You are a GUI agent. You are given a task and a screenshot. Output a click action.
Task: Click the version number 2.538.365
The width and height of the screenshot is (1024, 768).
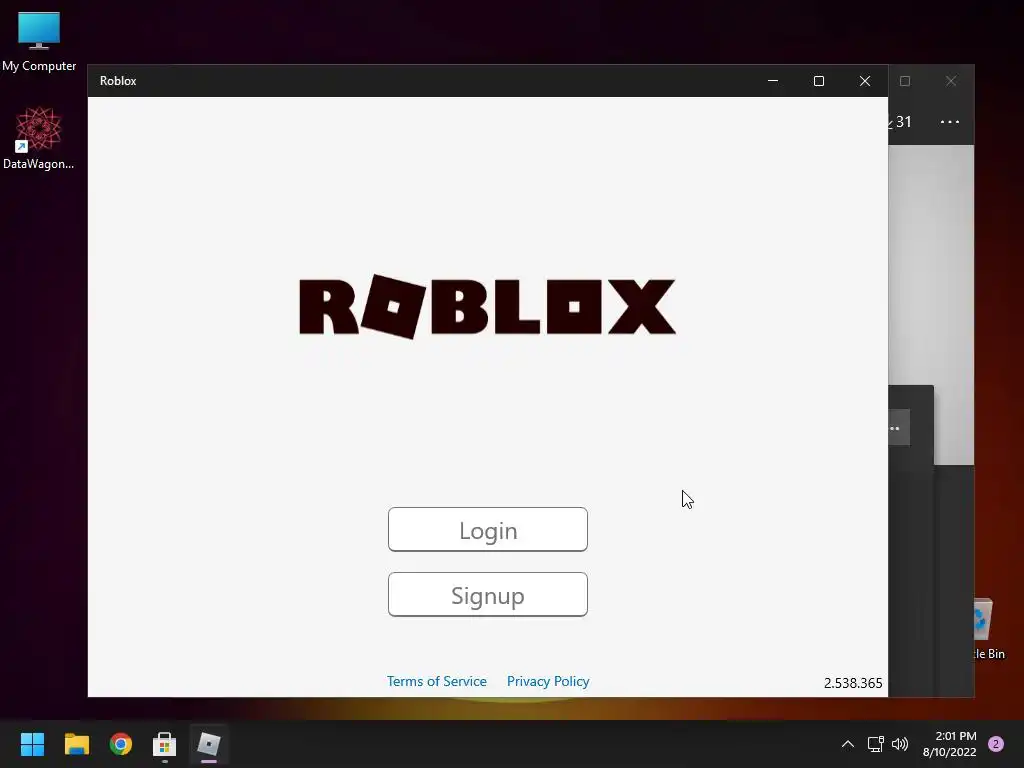(853, 683)
